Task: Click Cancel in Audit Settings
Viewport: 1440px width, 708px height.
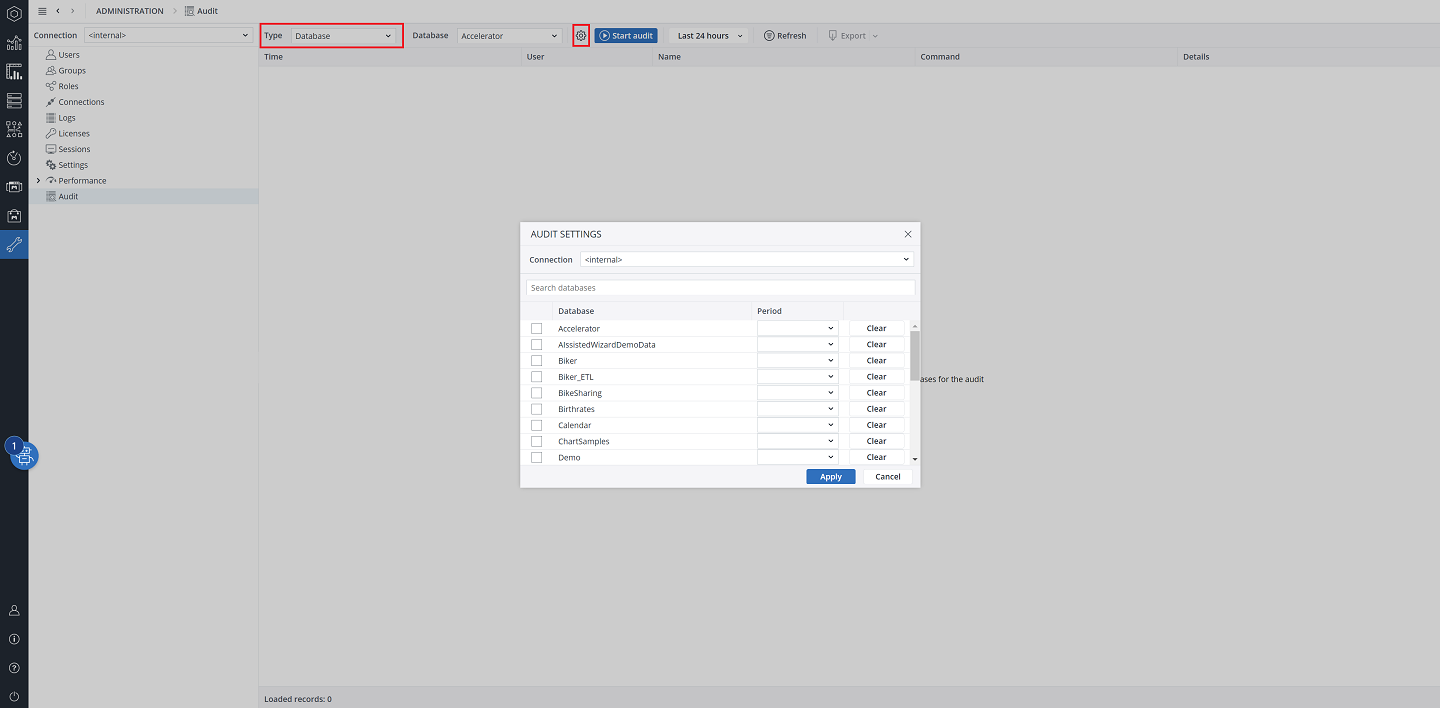Action: (x=888, y=477)
